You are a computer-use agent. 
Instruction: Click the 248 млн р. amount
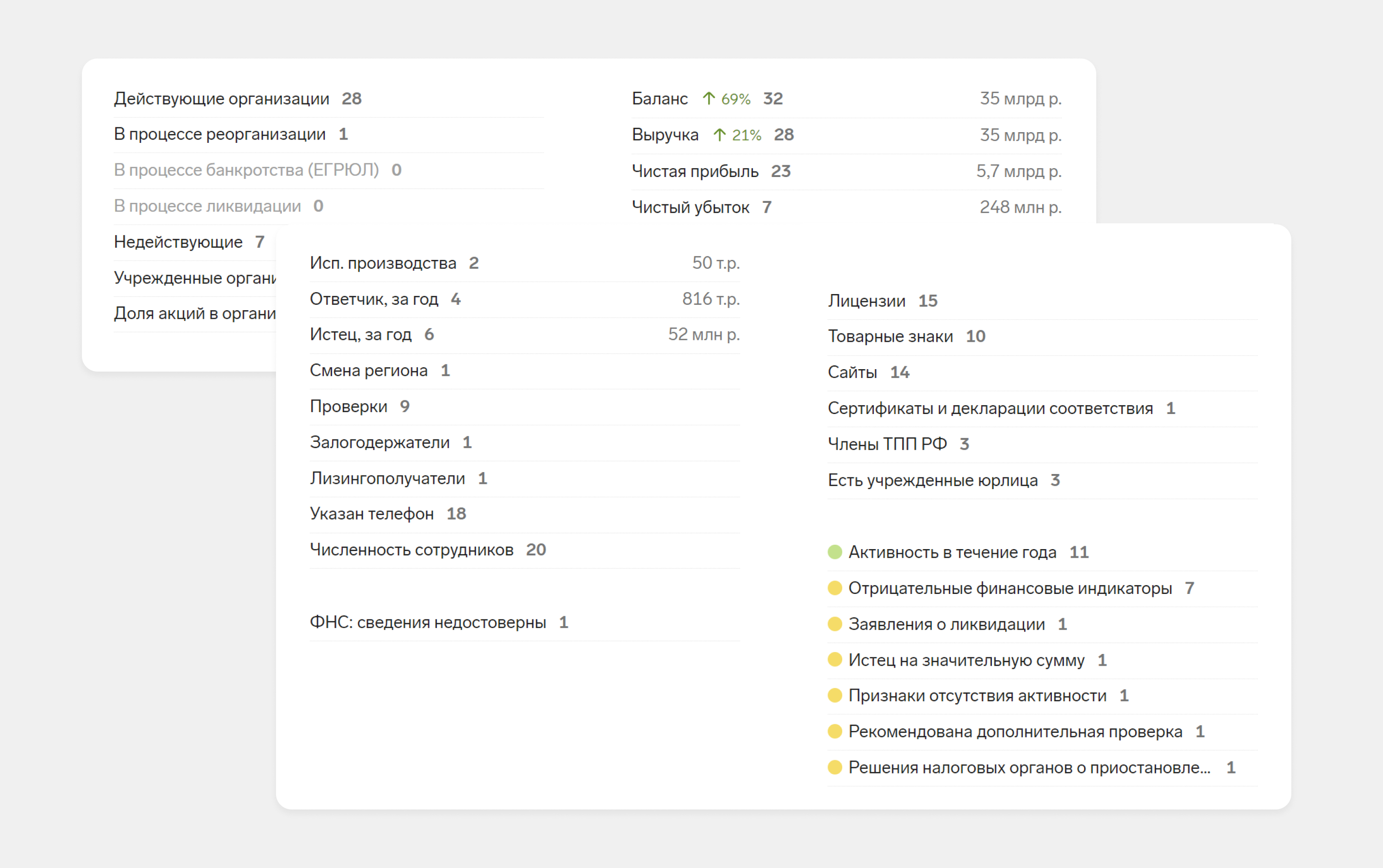tap(1021, 207)
